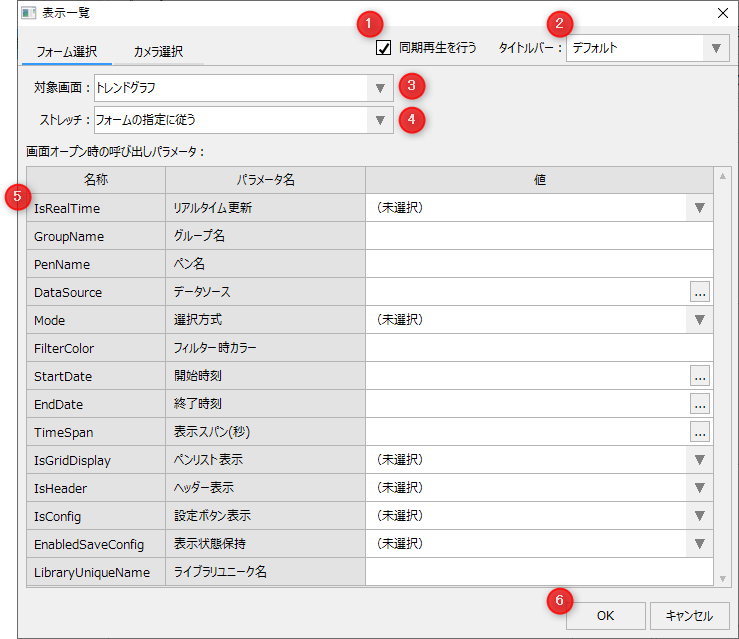Click the リアルタイム更新 parameter cell
This screenshot has width=739, height=639.
point(265,208)
